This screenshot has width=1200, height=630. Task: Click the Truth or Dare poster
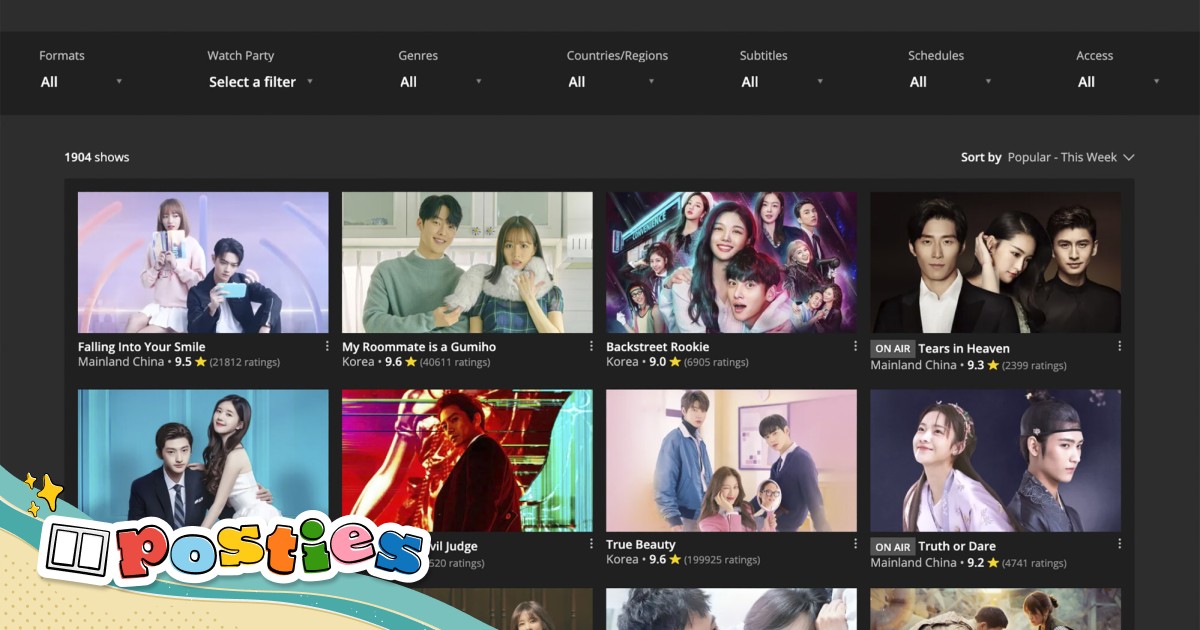[x=995, y=460]
